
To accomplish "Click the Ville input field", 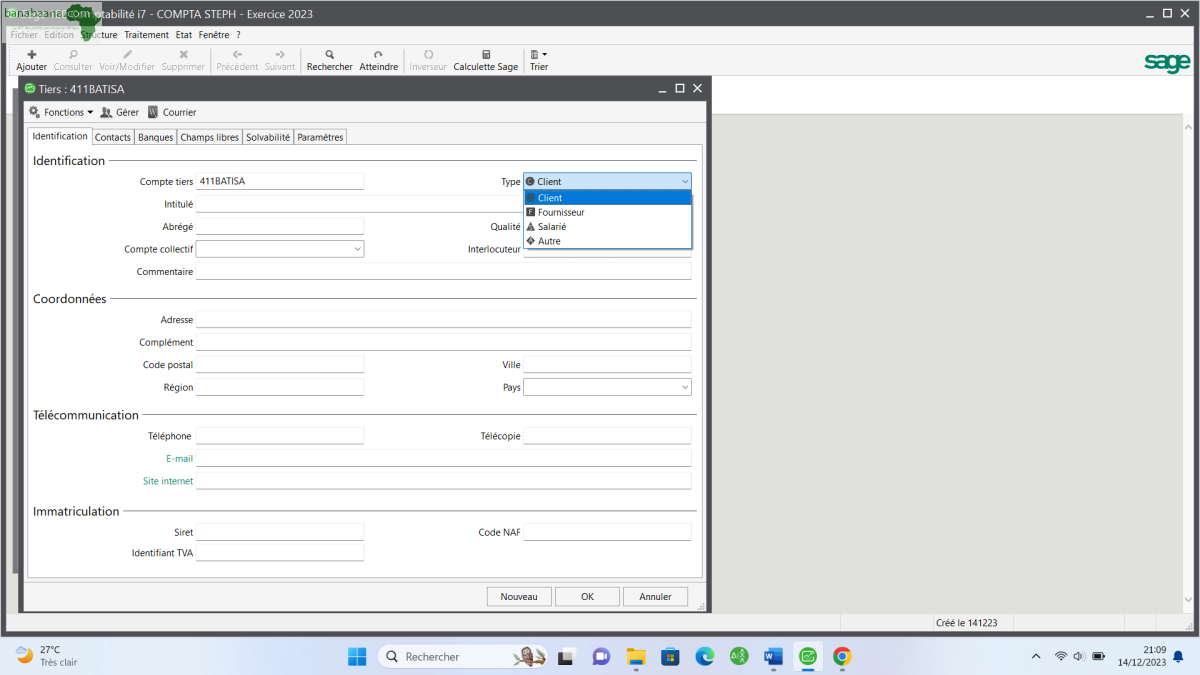I will coord(607,365).
